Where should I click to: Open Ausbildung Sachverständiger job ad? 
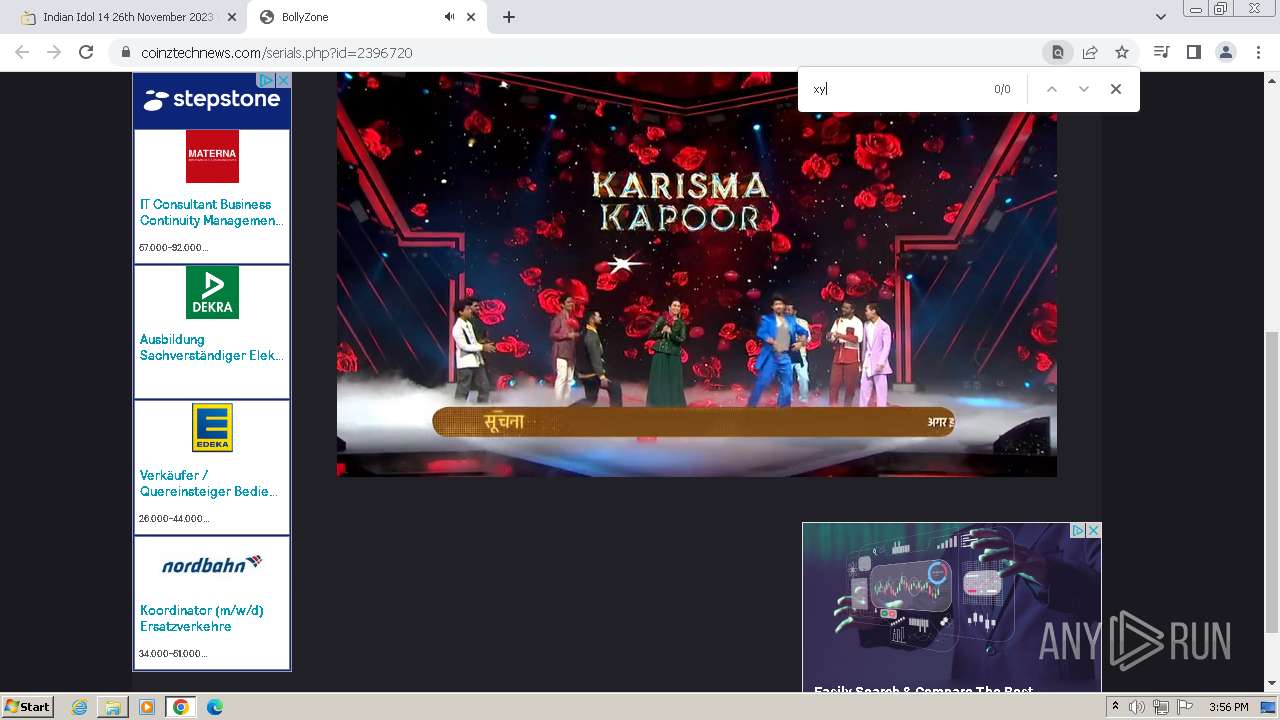(211, 347)
